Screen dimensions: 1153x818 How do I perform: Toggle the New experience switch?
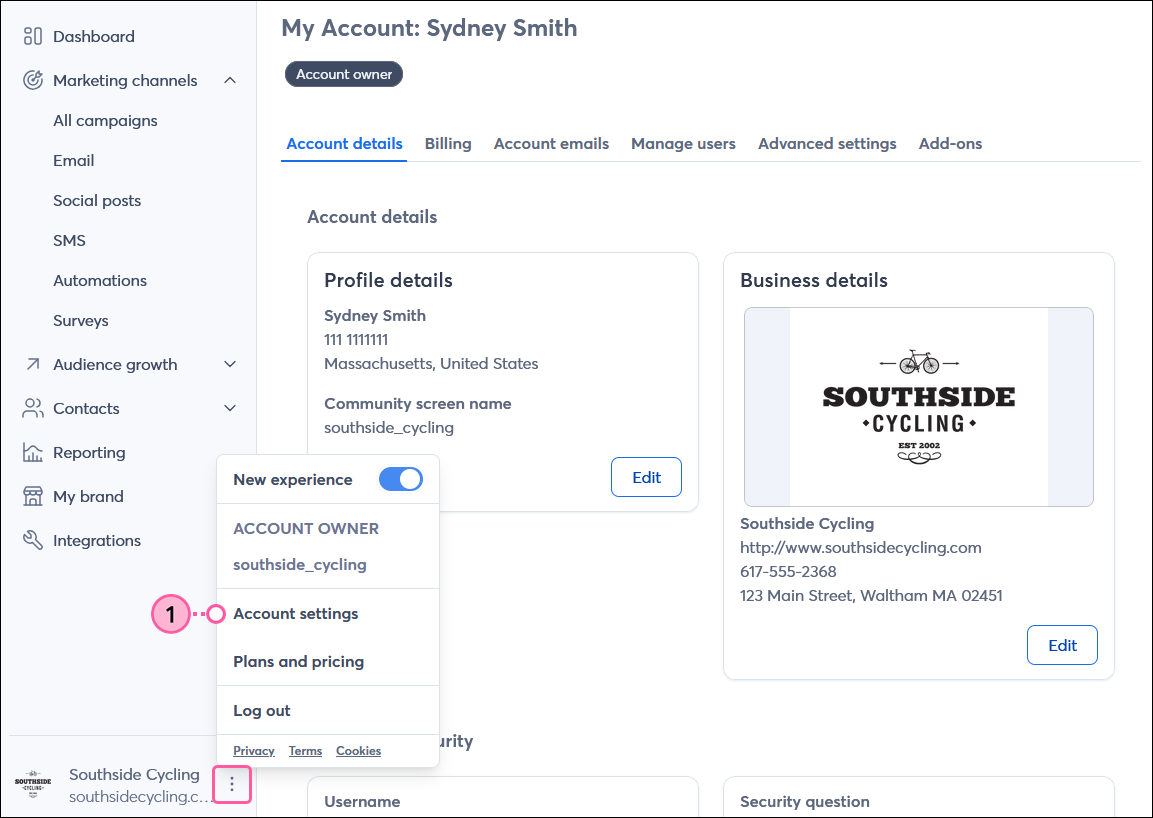point(401,480)
